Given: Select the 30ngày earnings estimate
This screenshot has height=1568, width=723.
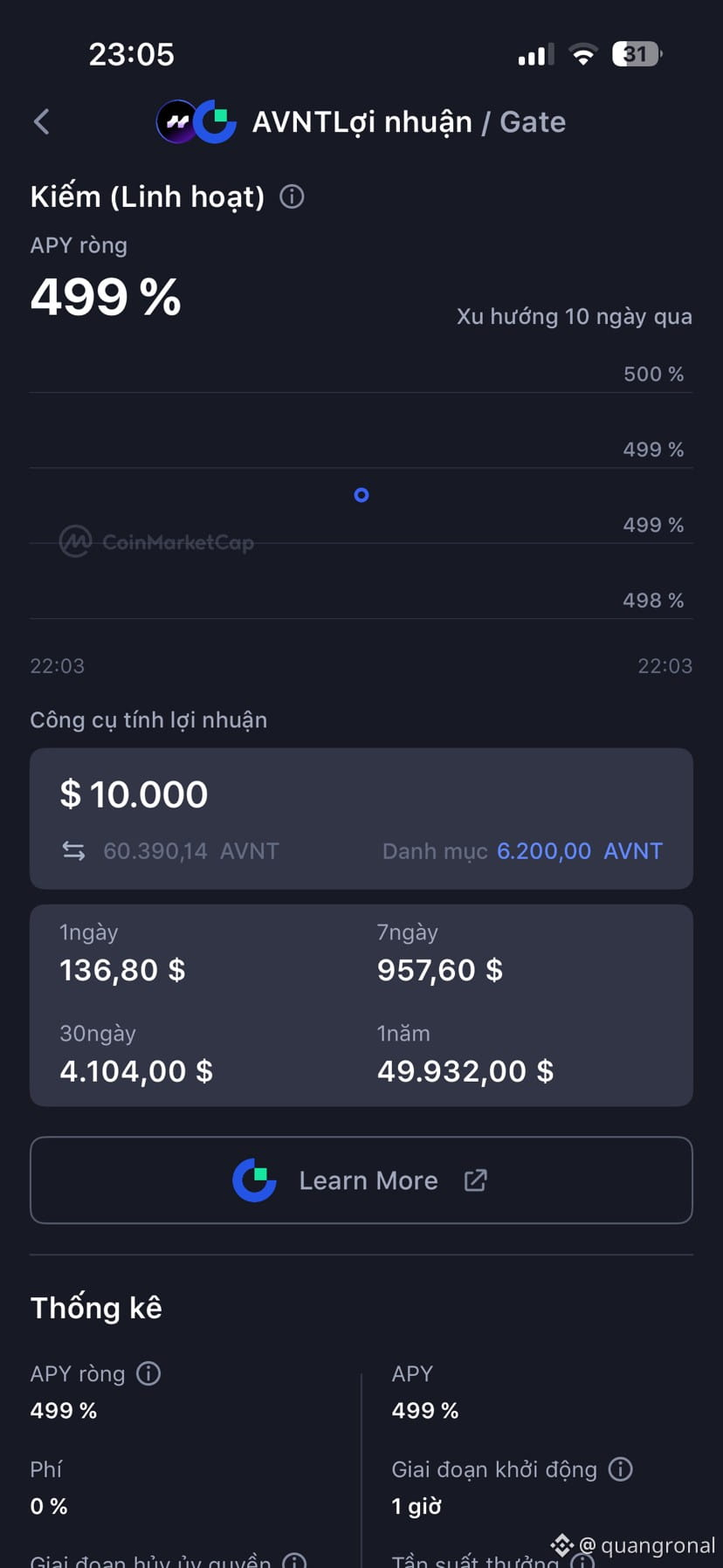Looking at the screenshot, I should point(136,1056).
